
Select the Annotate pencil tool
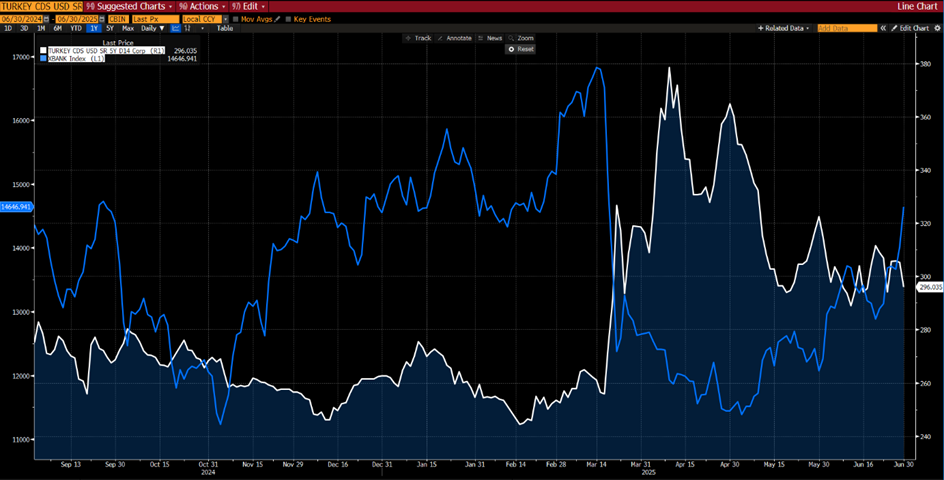click(457, 38)
